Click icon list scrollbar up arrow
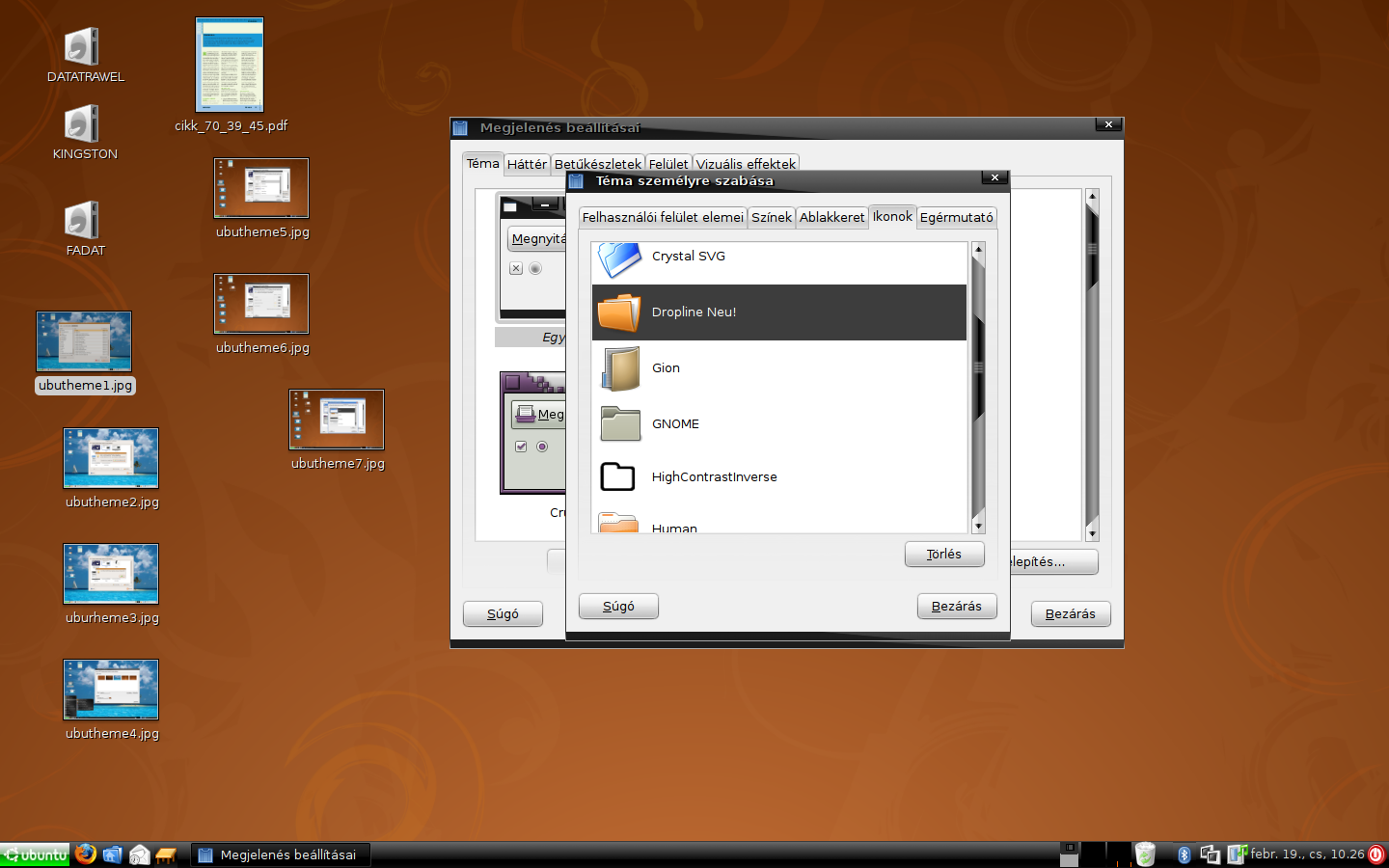 978,250
